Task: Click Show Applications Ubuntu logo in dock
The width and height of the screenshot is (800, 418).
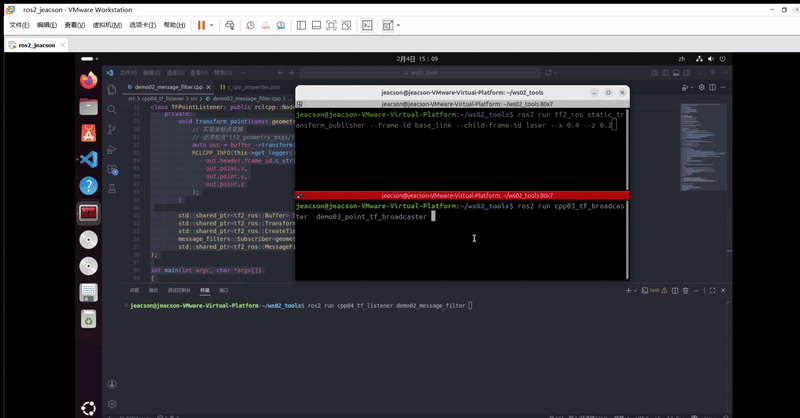Action: click(x=88, y=408)
